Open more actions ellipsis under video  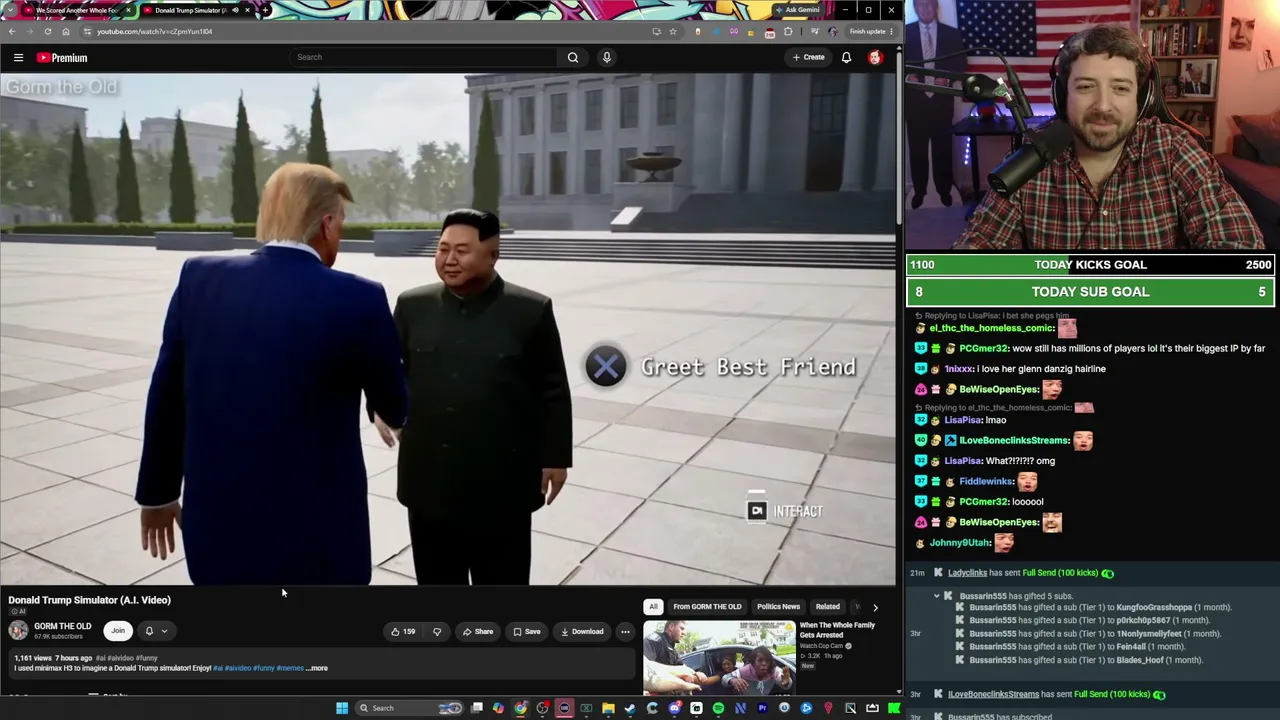tap(625, 631)
